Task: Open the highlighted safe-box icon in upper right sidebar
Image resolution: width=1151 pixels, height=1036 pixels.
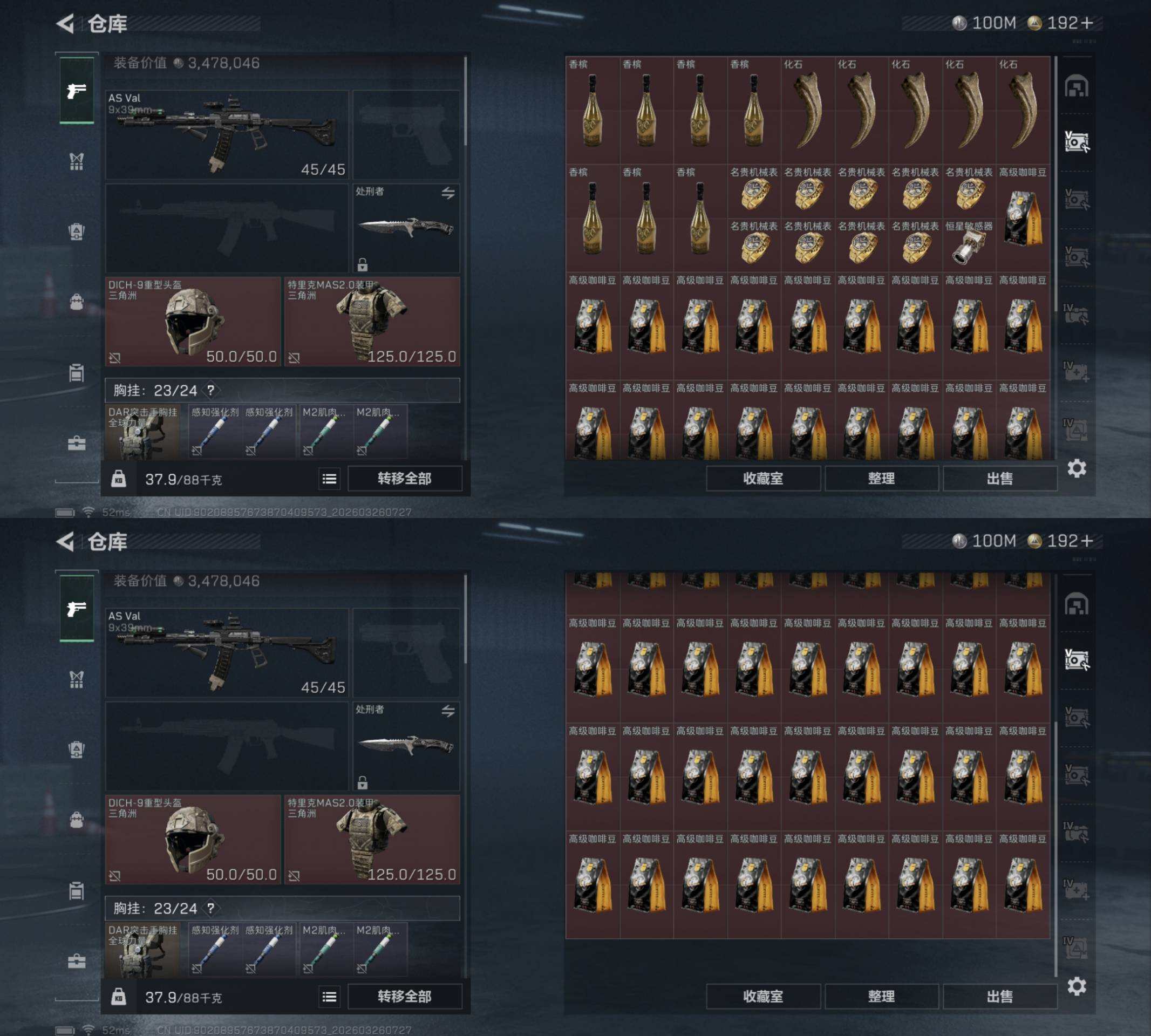Action: click(1077, 141)
